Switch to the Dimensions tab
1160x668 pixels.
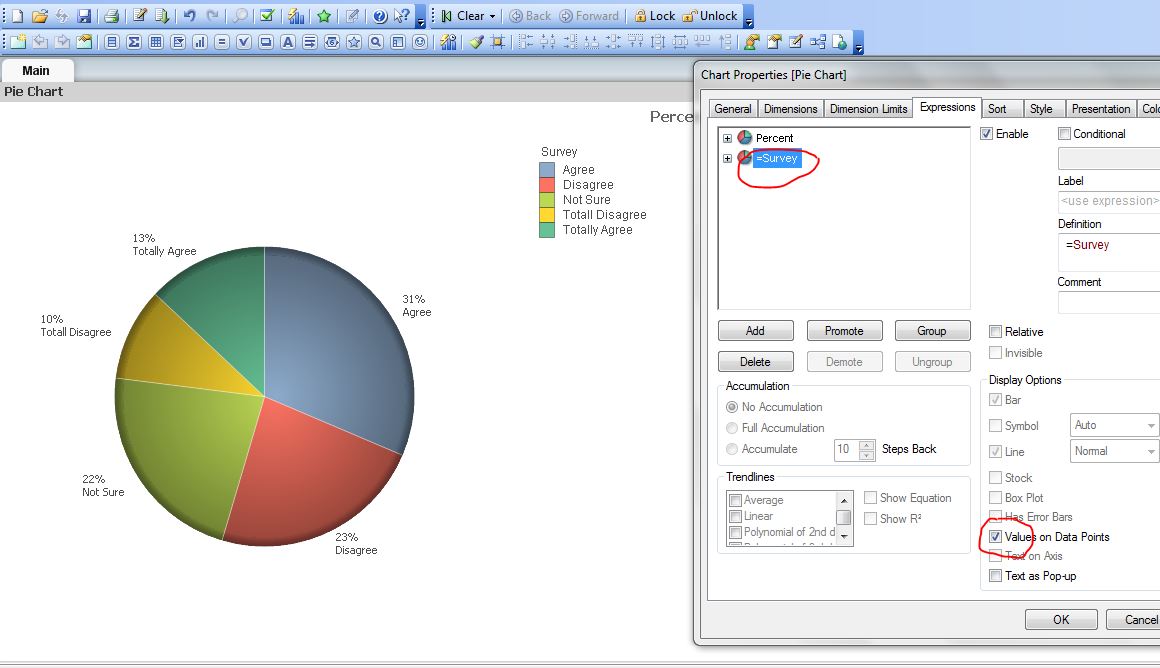tap(790, 109)
